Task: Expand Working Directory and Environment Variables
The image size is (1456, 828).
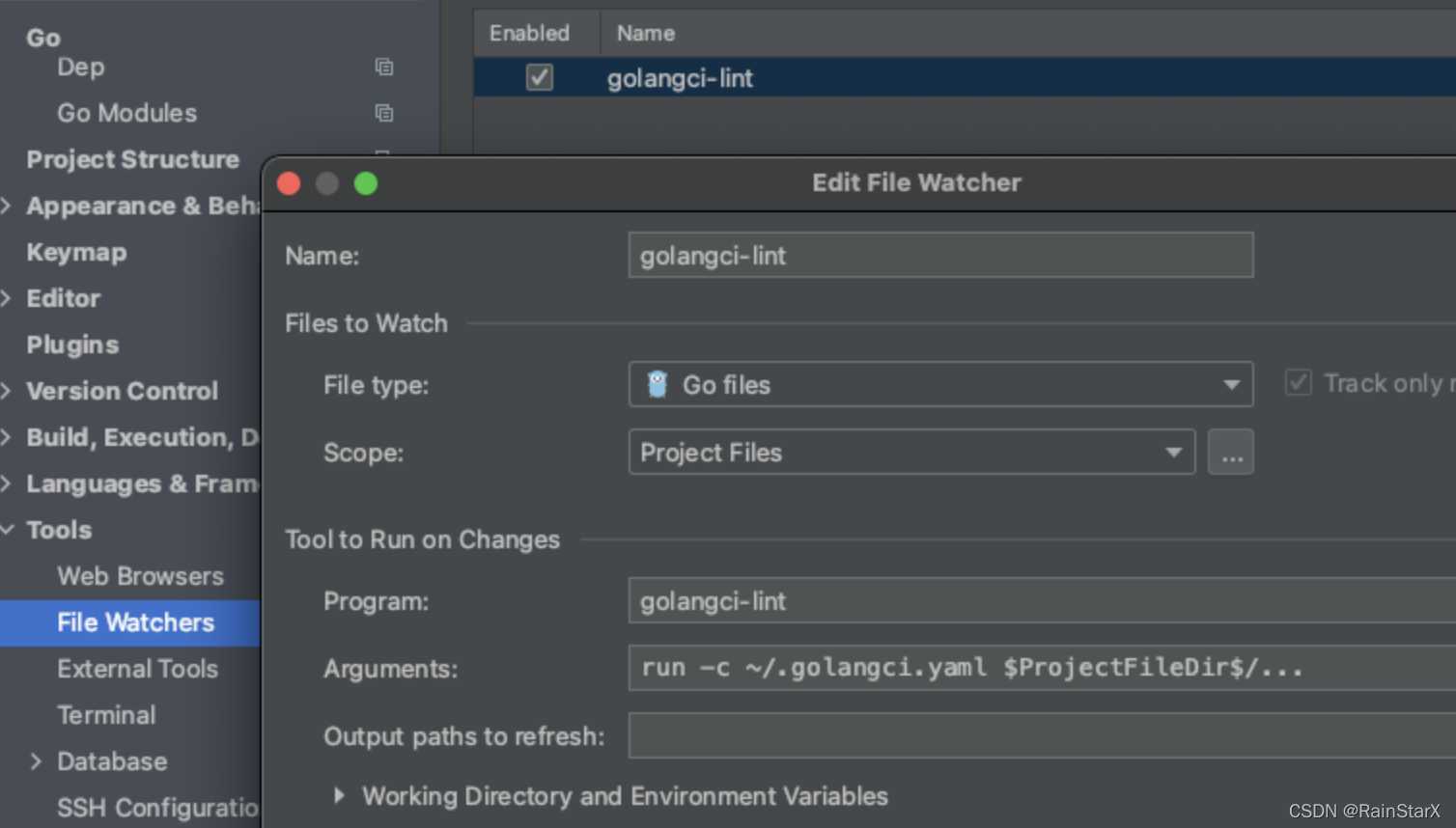Action: 339,795
